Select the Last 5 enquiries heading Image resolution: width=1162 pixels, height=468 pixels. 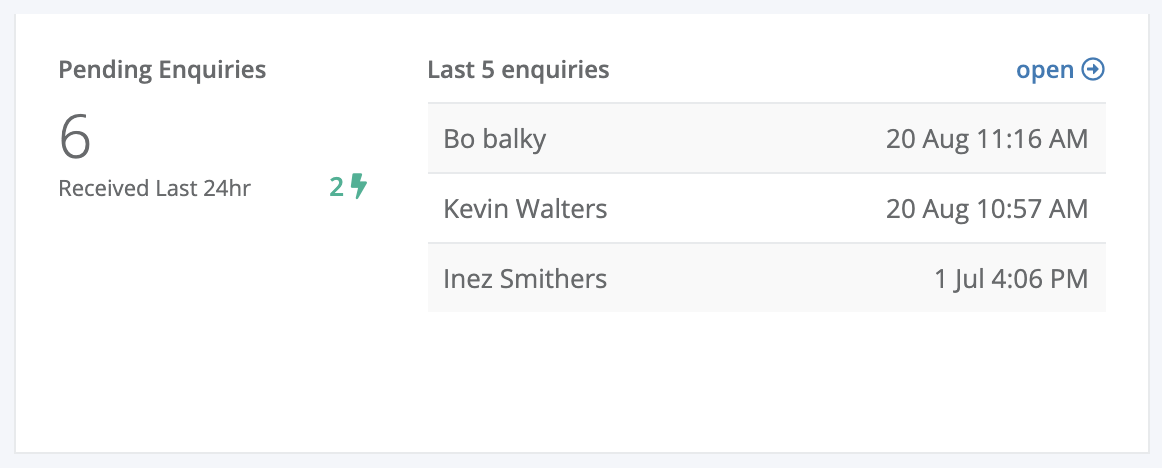pos(519,70)
